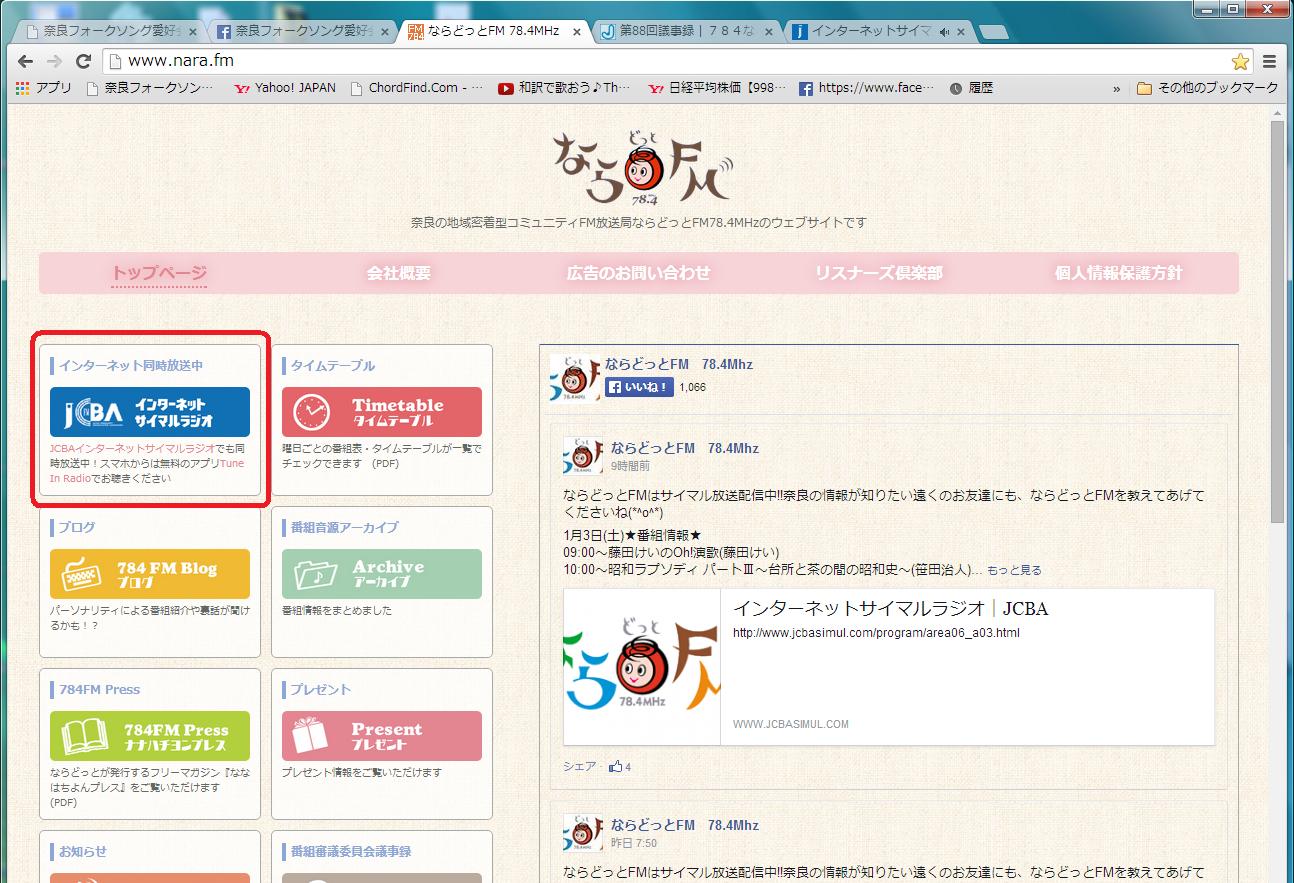This screenshot has height=883, width=1294.
Task: Open 会社概要 menu item
Action: click(x=399, y=273)
